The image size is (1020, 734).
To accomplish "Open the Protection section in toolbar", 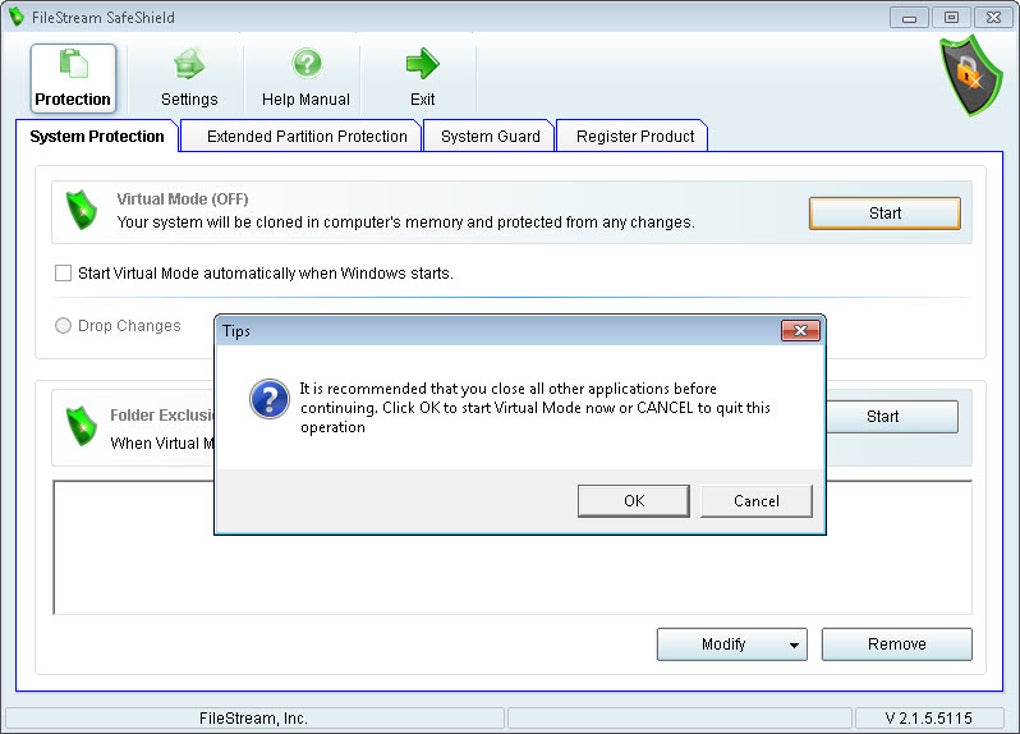I will 73,78.
